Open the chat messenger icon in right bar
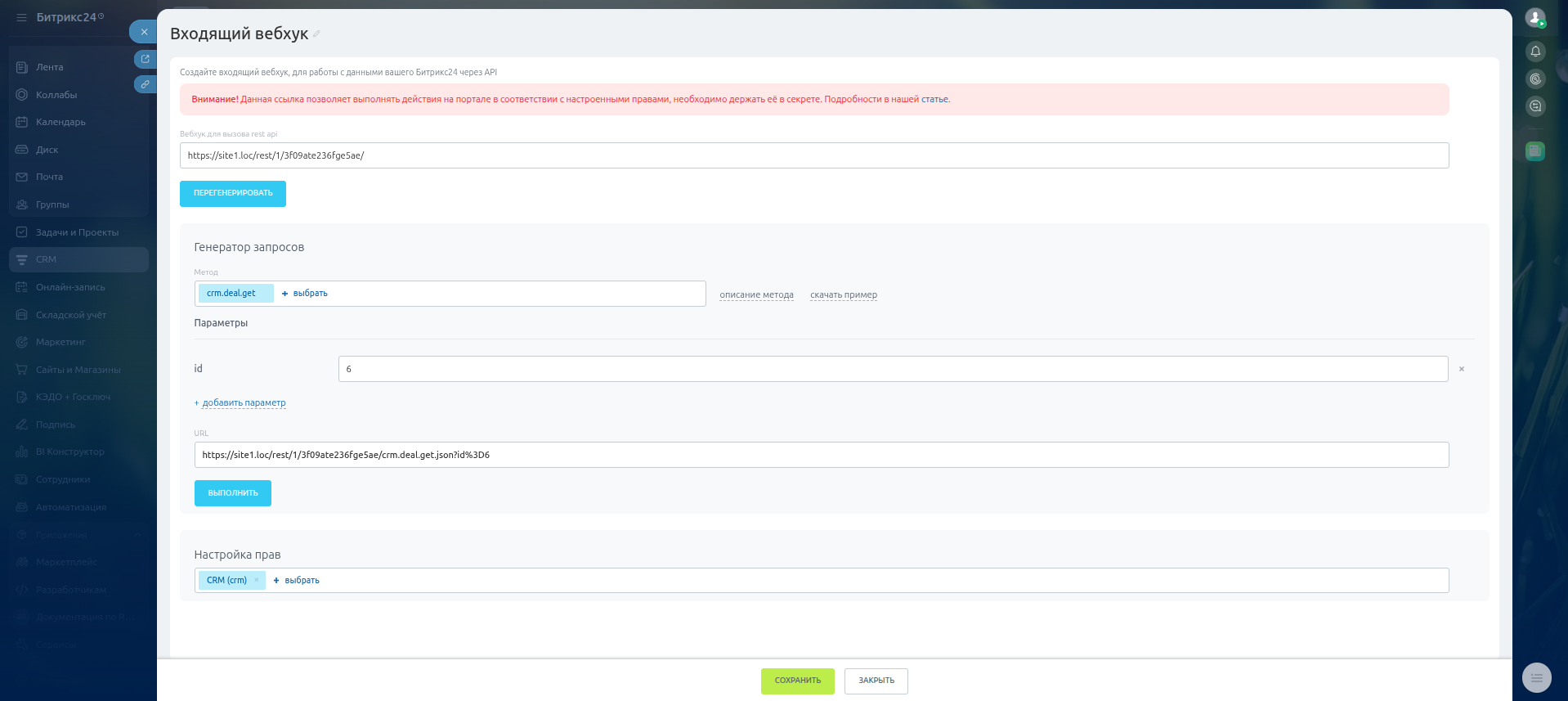Image resolution: width=1568 pixels, height=701 pixels. [x=1535, y=106]
